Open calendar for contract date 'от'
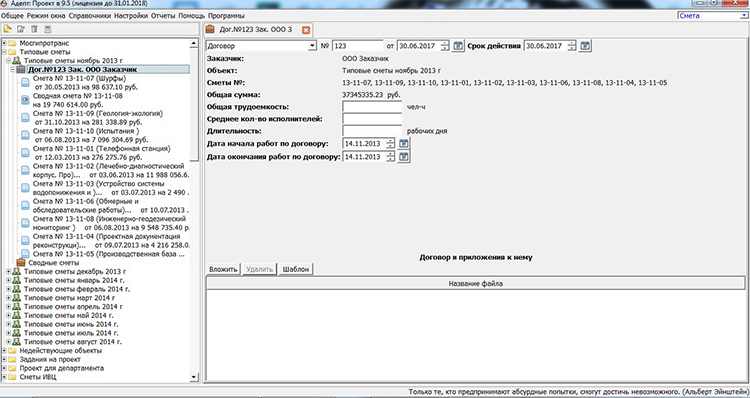The height and width of the screenshot is (398, 750). 458,46
